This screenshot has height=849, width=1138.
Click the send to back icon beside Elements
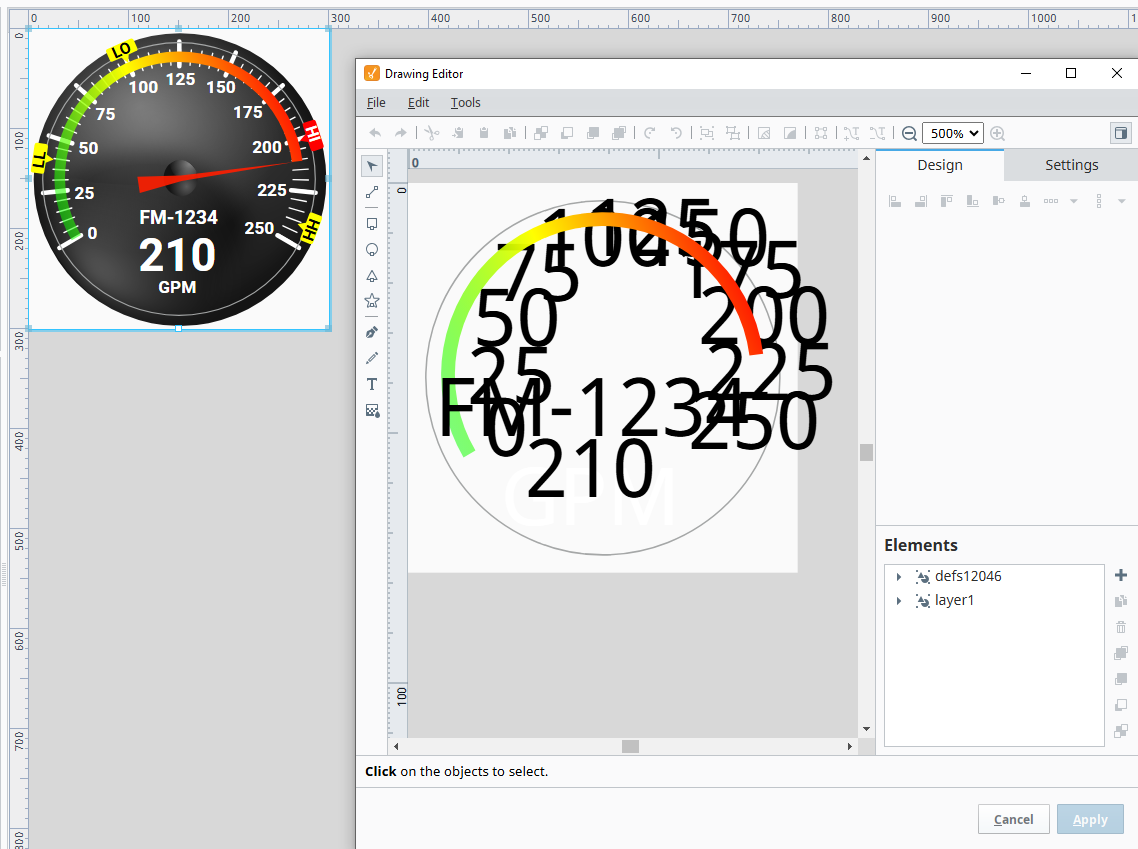coord(1121,731)
